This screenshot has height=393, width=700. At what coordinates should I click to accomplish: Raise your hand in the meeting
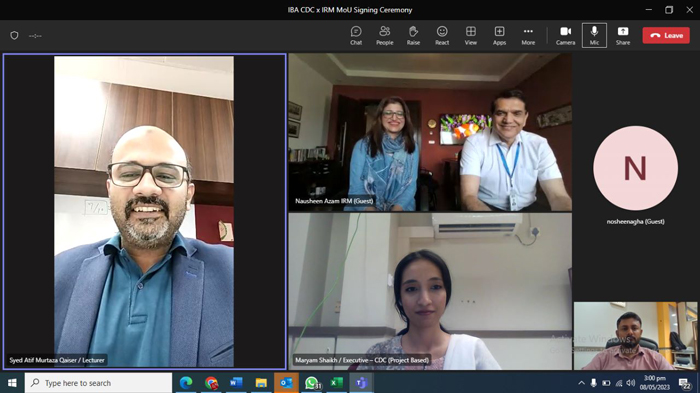[x=413, y=35]
